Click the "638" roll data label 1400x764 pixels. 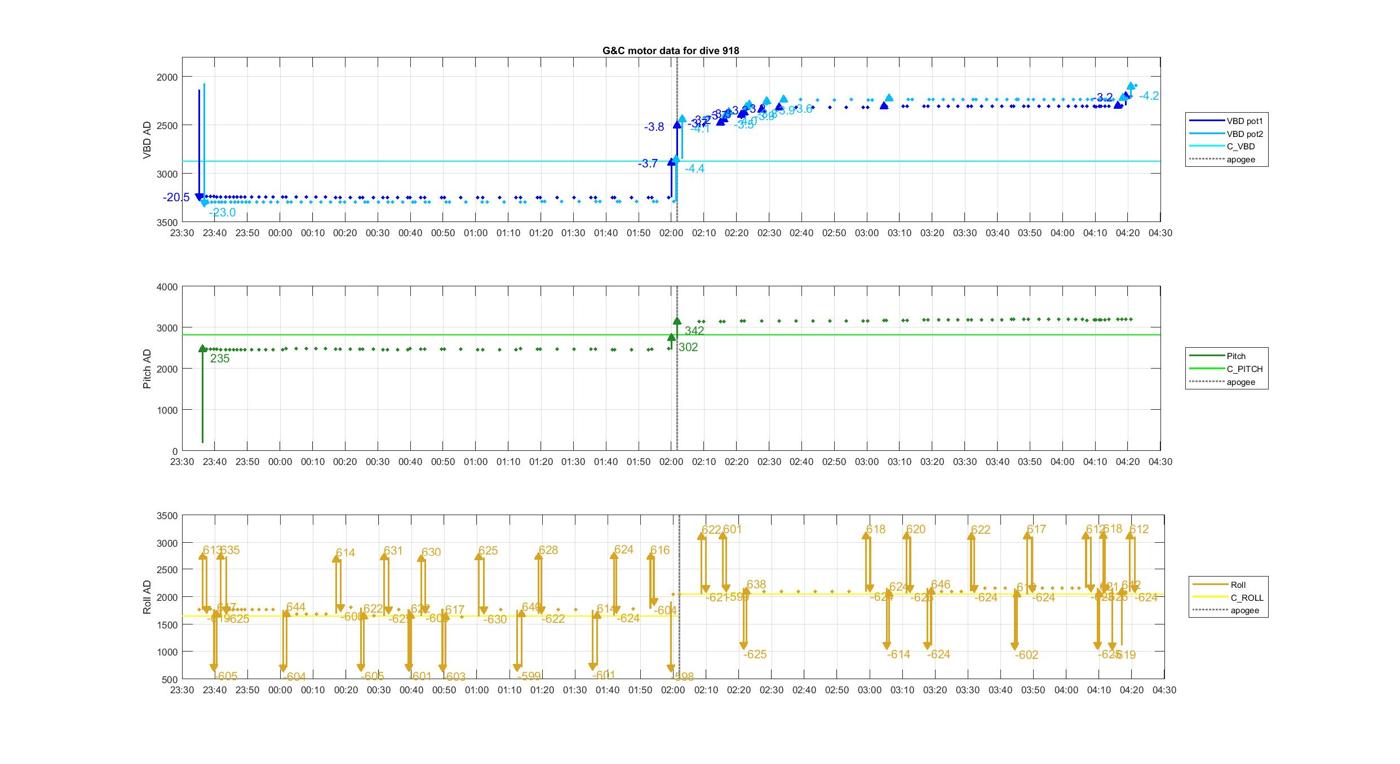tap(756, 585)
